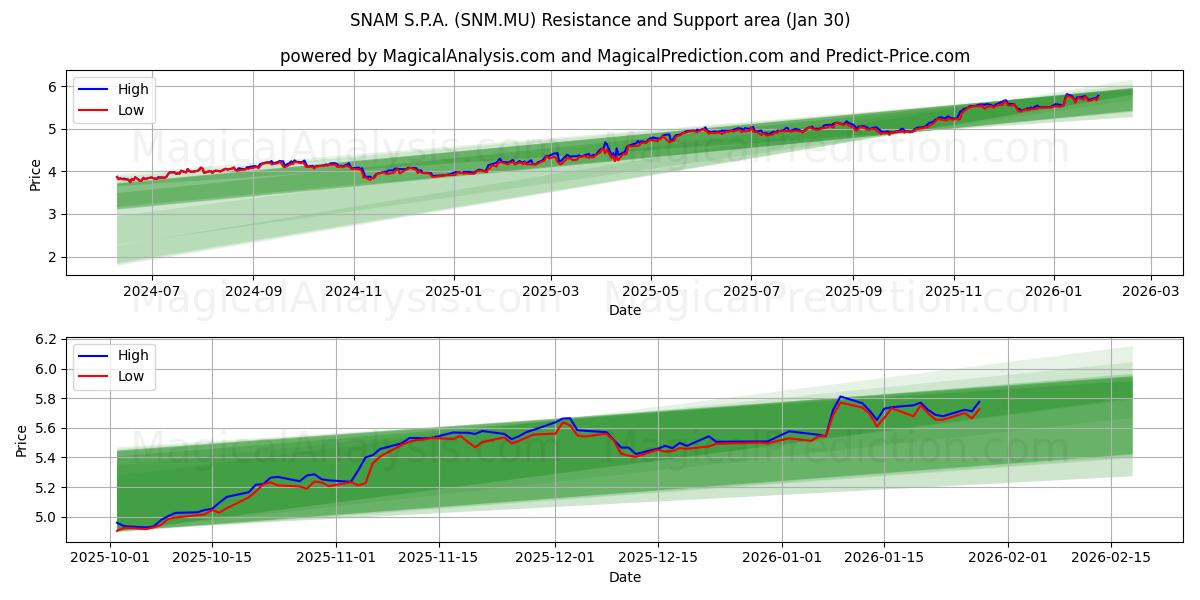The height and width of the screenshot is (600, 1200).
Task: Click the '2026-01-15' tick label in the bottom chart
Action: (x=886, y=557)
